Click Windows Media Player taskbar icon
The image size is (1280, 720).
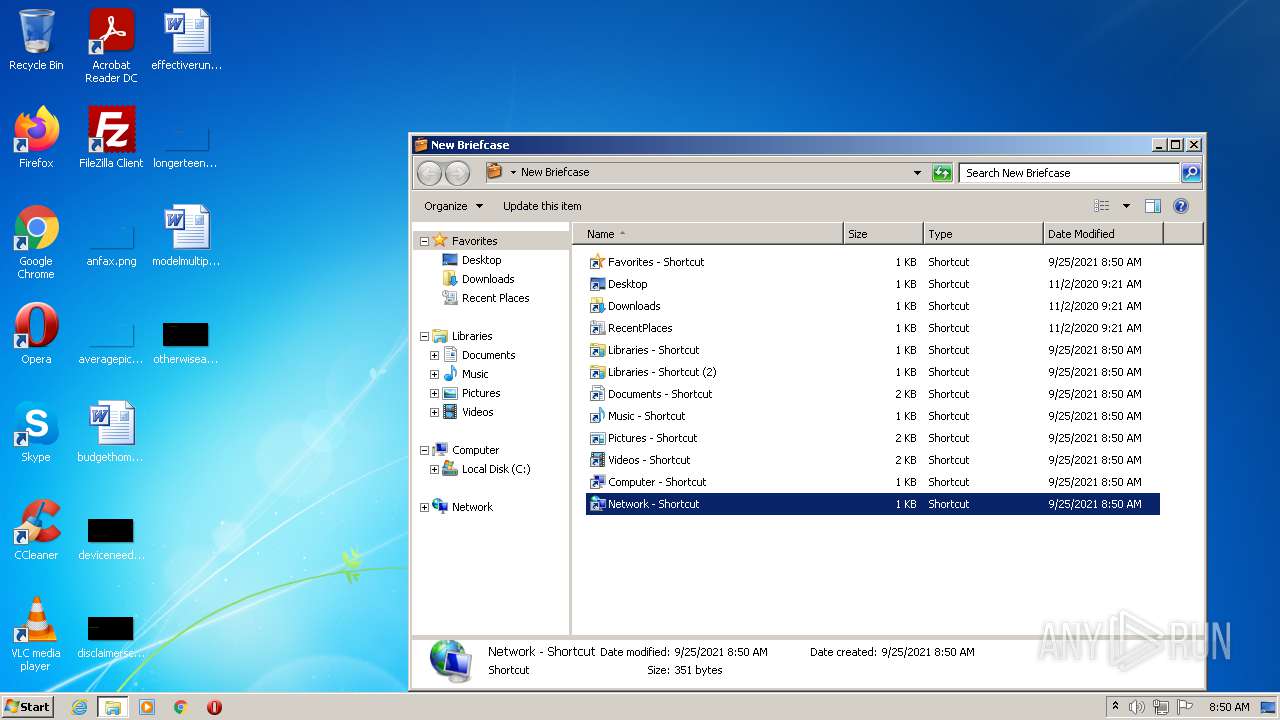point(146,707)
